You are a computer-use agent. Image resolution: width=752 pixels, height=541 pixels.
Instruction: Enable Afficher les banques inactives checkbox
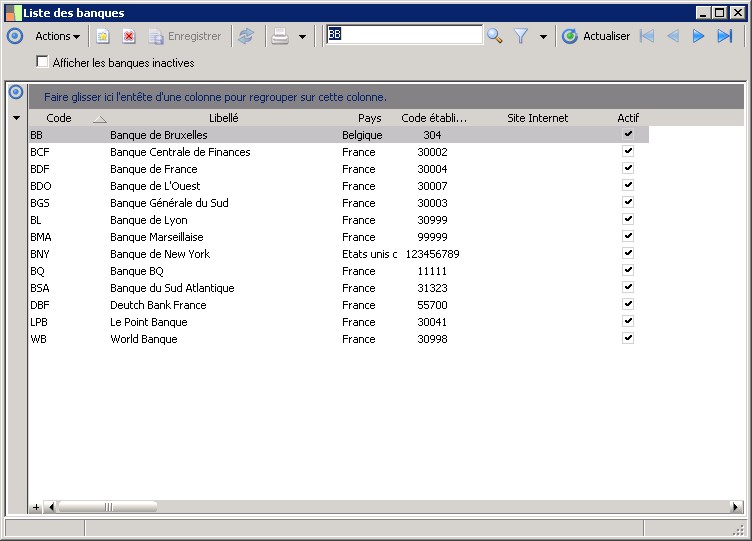tap(42, 62)
